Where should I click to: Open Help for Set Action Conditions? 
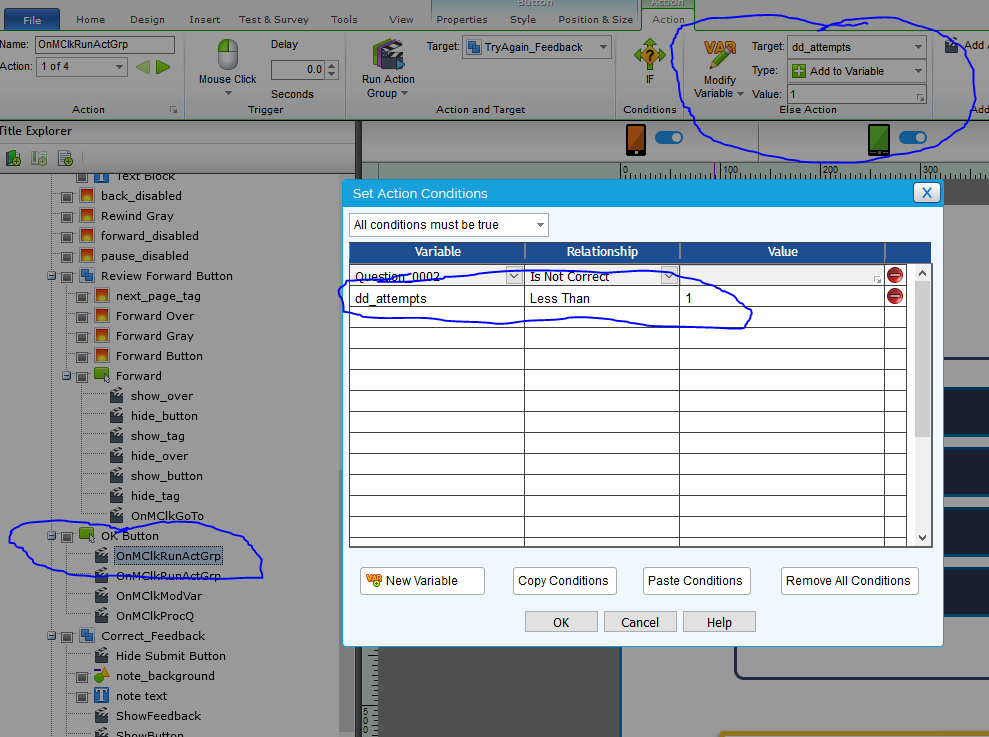tap(719, 622)
